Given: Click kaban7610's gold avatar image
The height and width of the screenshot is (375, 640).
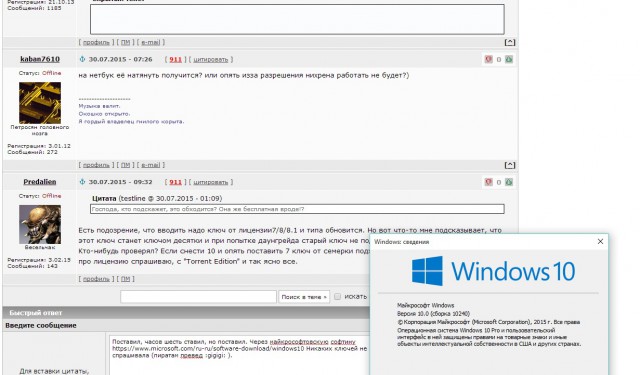Looking at the screenshot, I should coord(40,103).
